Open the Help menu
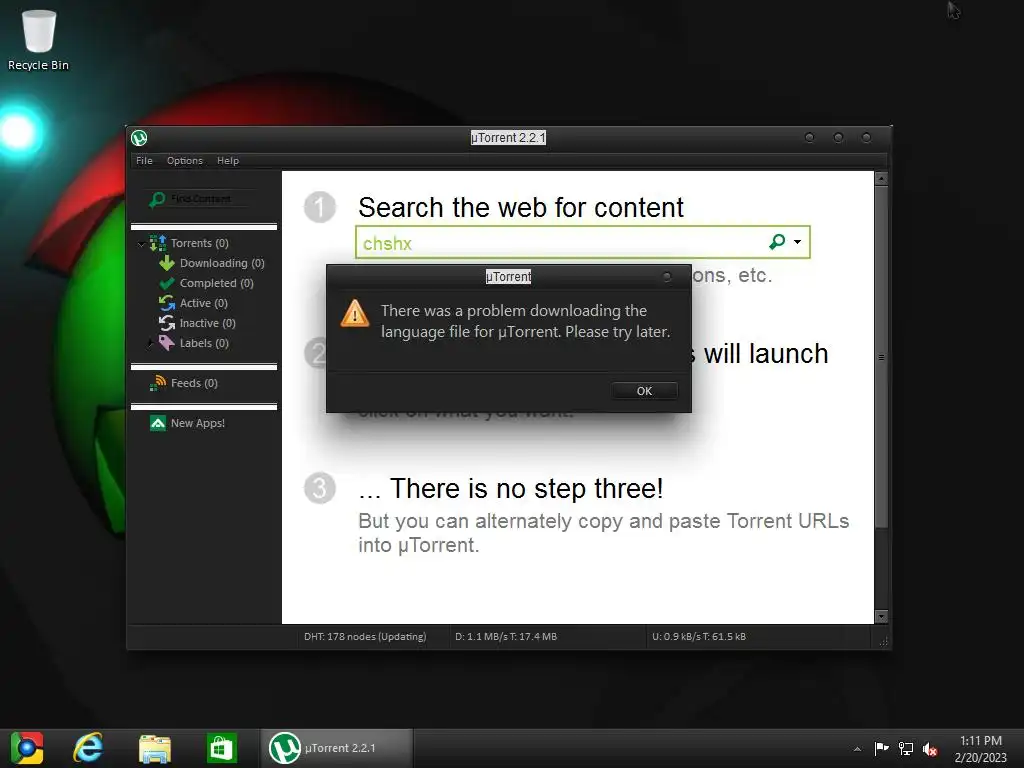1024x768 pixels. pos(228,161)
